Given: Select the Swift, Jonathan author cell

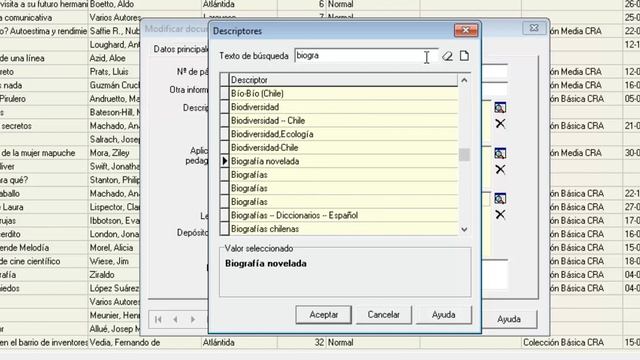Looking at the screenshot, I should 114,166.
